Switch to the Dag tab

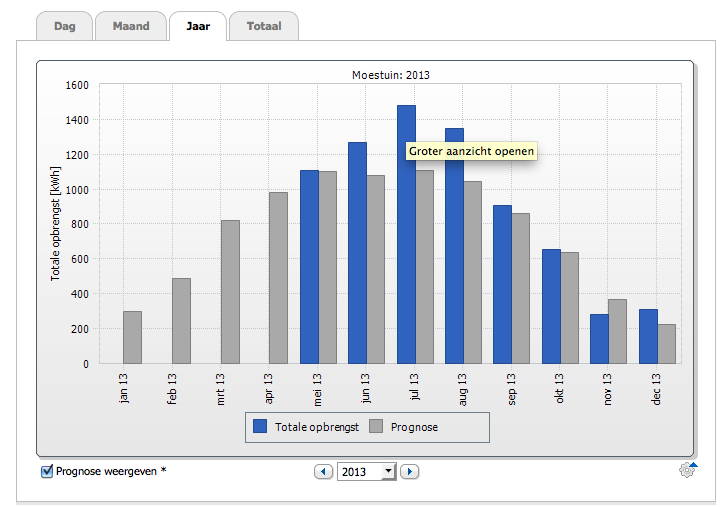click(x=64, y=26)
